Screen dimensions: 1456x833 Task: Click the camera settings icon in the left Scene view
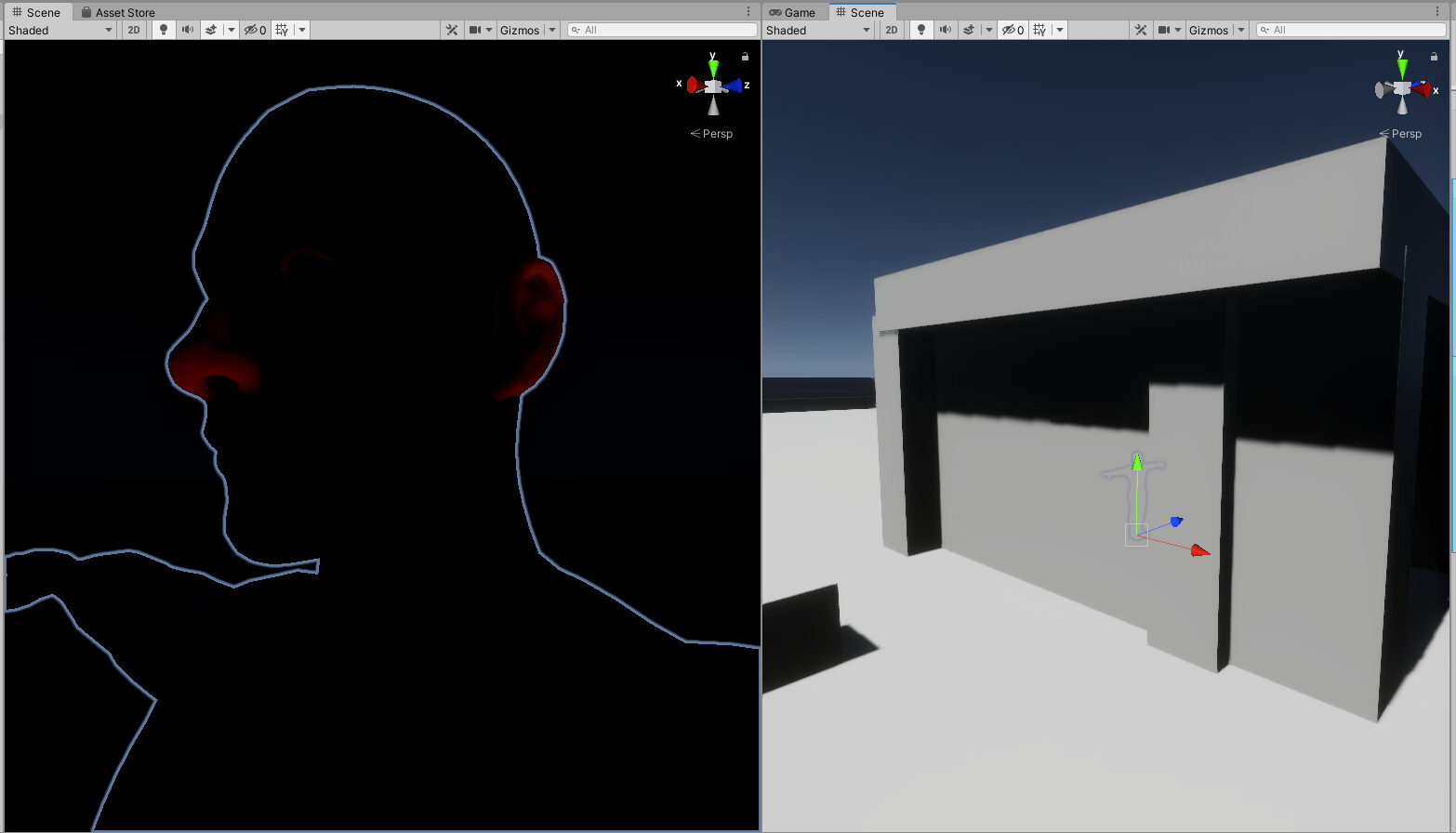[x=474, y=29]
